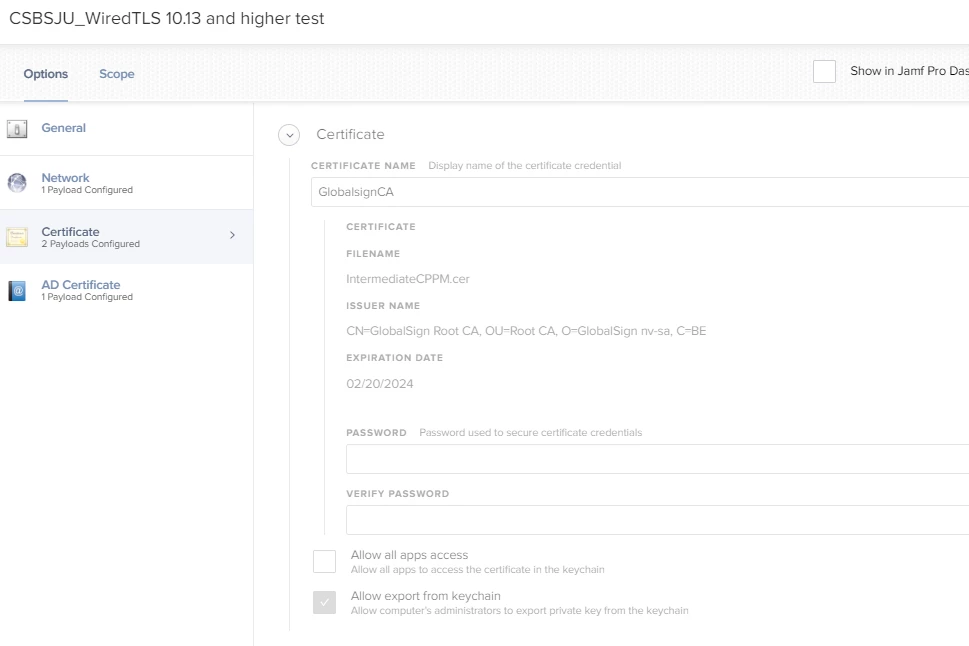Click the 02/20/2024 expiration date value

380,384
